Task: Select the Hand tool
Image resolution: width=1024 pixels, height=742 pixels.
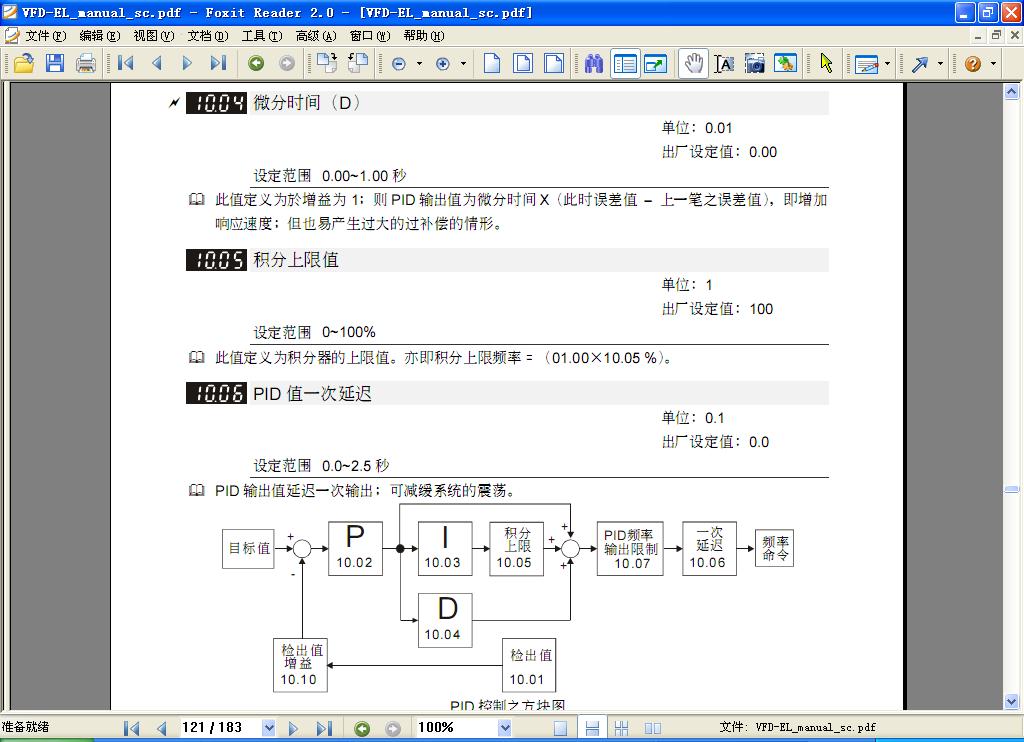Action: [692, 64]
